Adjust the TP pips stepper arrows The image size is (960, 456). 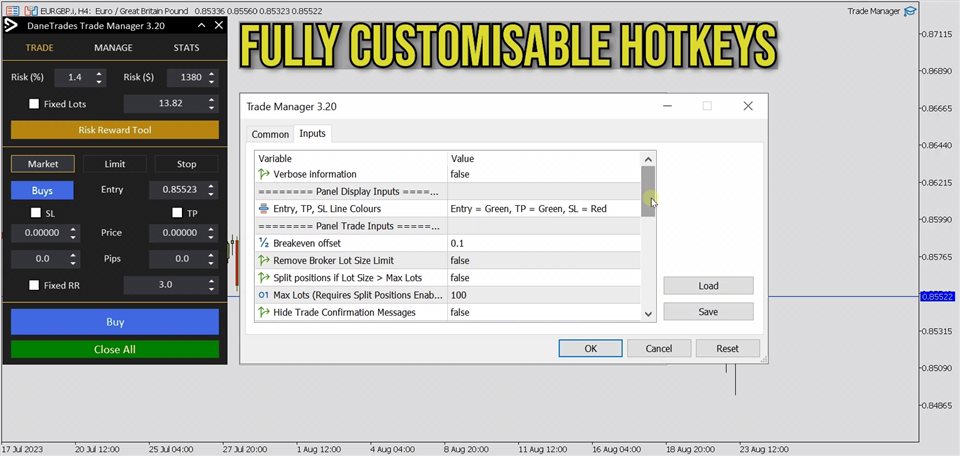click(212, 259)
